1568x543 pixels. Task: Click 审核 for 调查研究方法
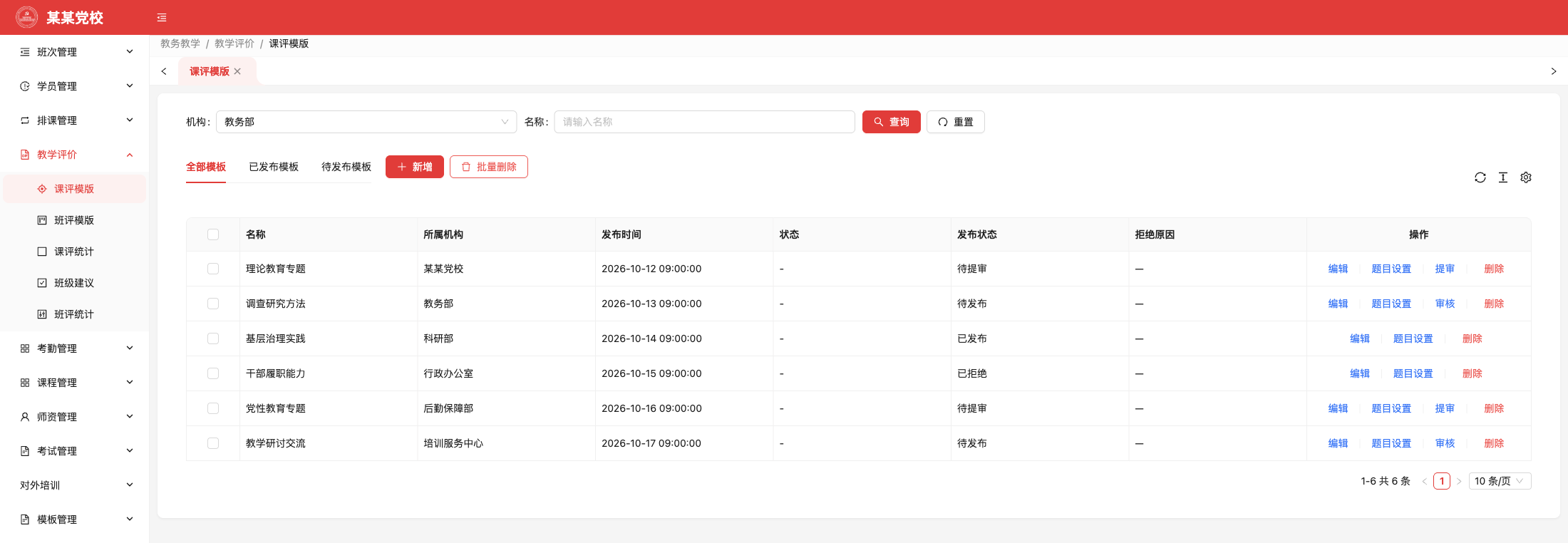[x=1445, y=304]
